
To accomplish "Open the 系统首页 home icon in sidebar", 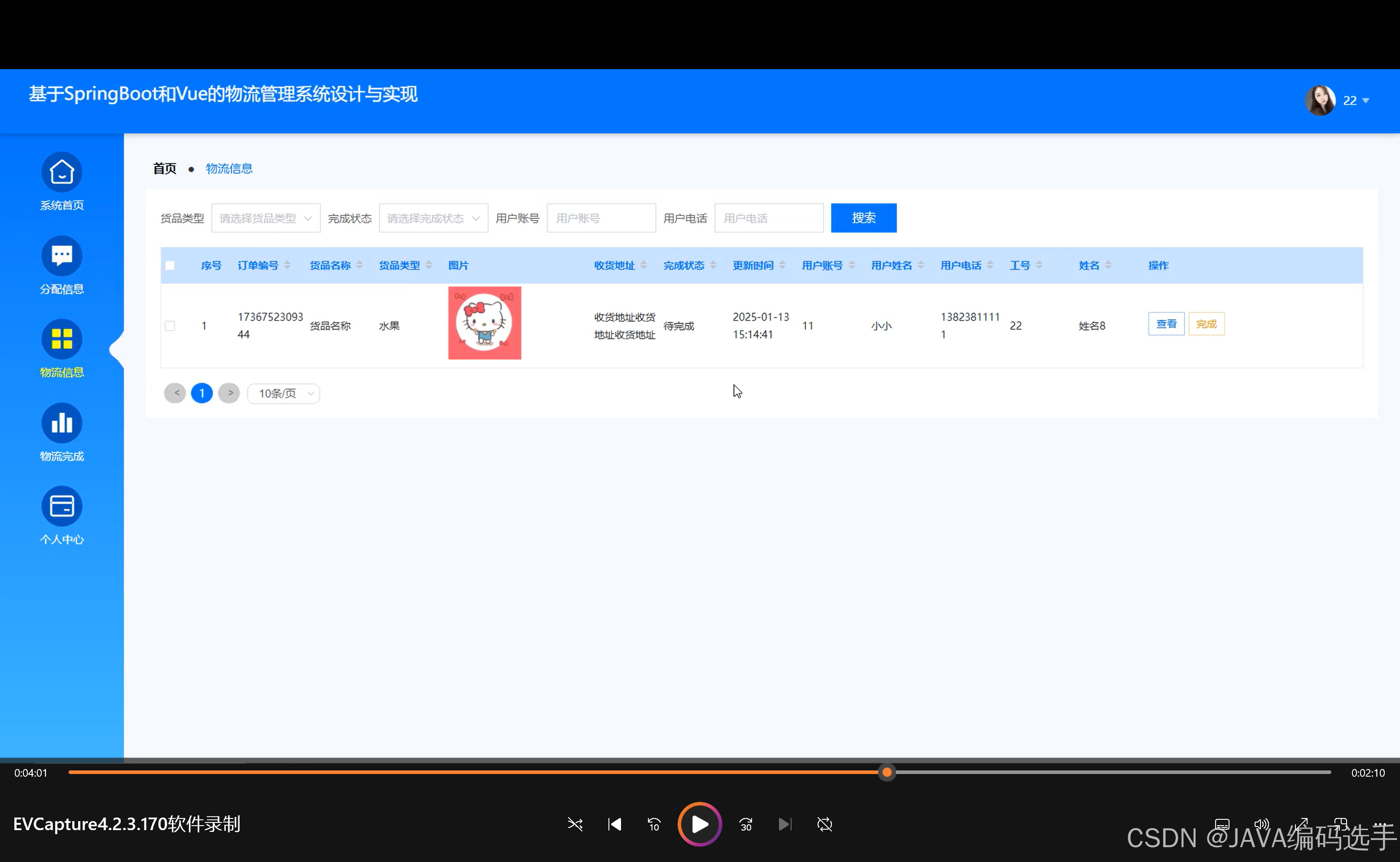I will (x=61, y=172).
